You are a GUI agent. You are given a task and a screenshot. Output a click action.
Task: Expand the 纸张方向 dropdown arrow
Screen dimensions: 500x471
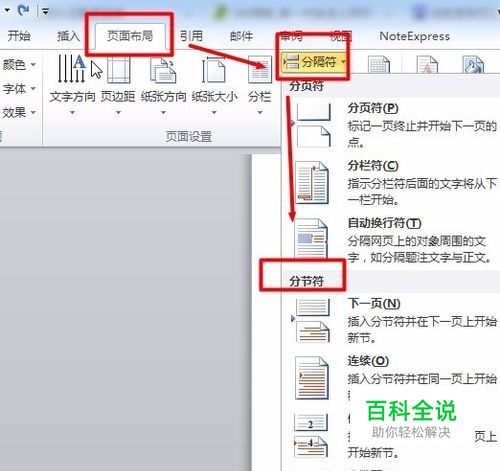pos(163,113)
